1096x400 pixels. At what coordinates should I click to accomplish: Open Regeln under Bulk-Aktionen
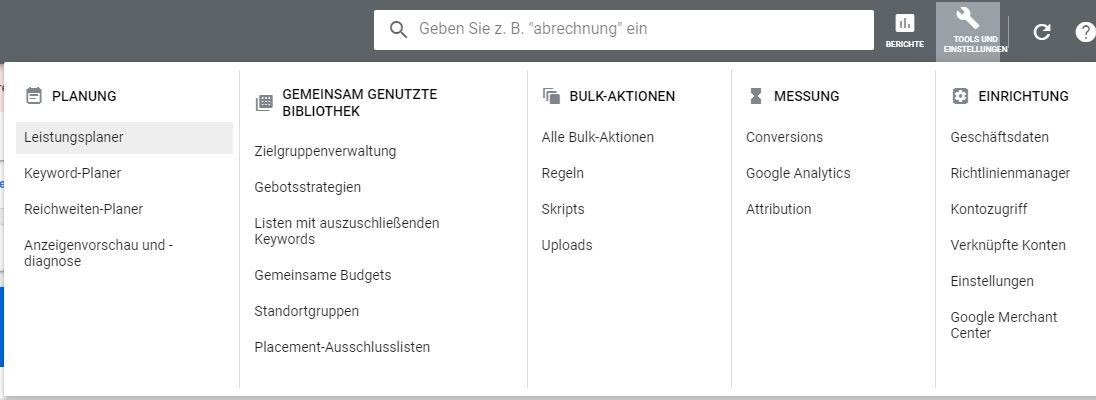pyautogui.click(x=563, y=173)
